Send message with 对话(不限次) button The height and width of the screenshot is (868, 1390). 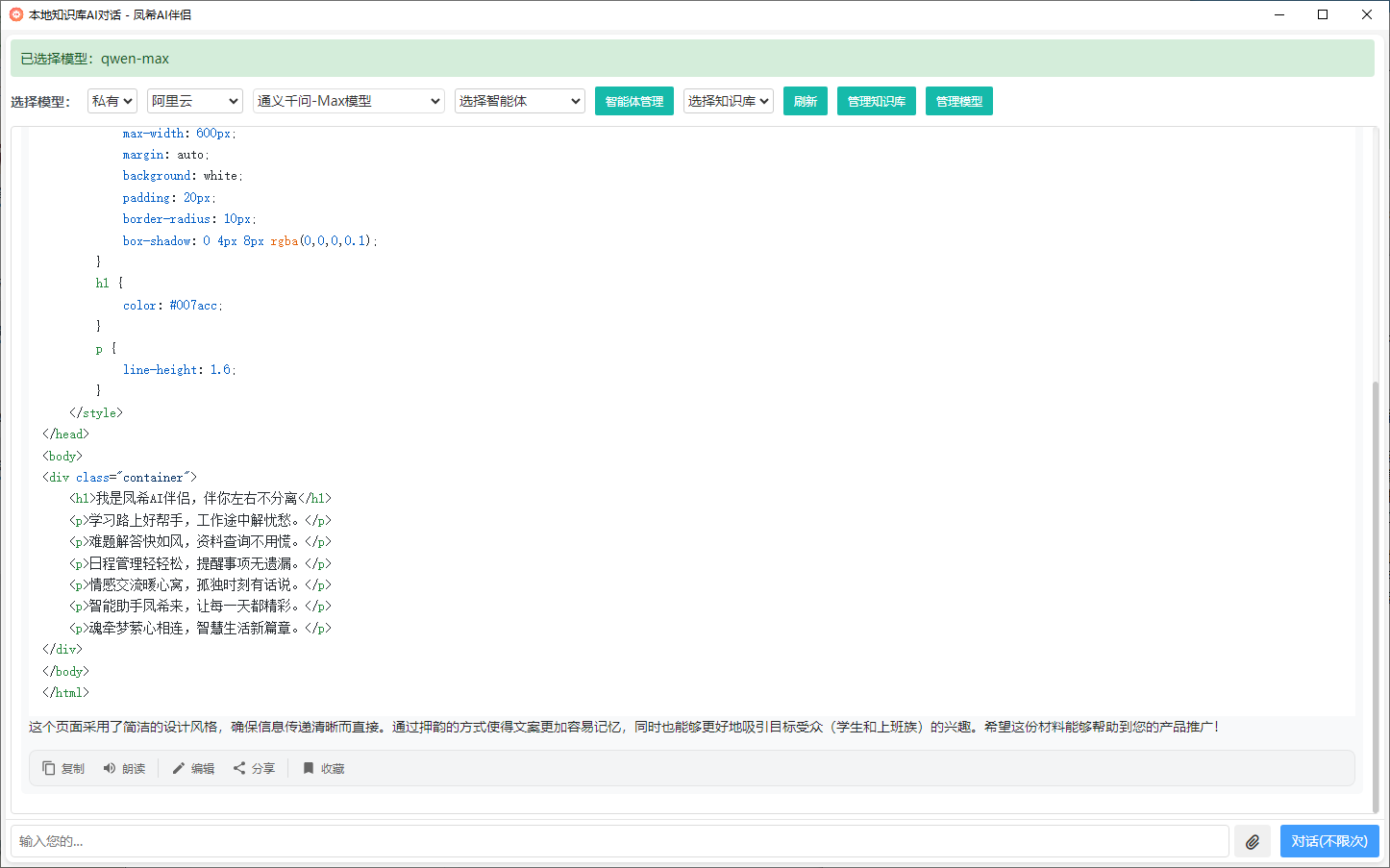tap(1328, 841)
